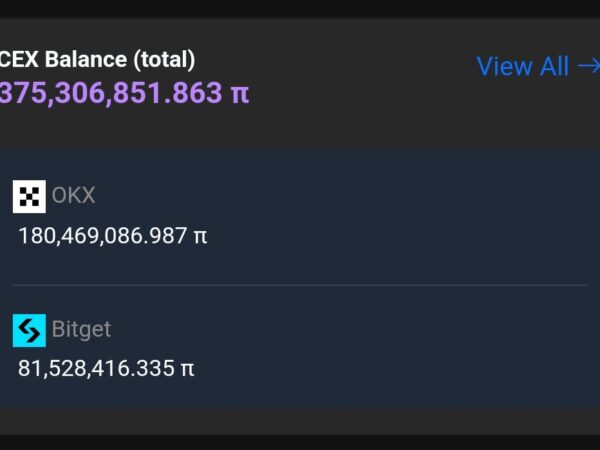Click the word "Balance" in the heading
Screen dimensions: 600x450
[x=86, y=60]
